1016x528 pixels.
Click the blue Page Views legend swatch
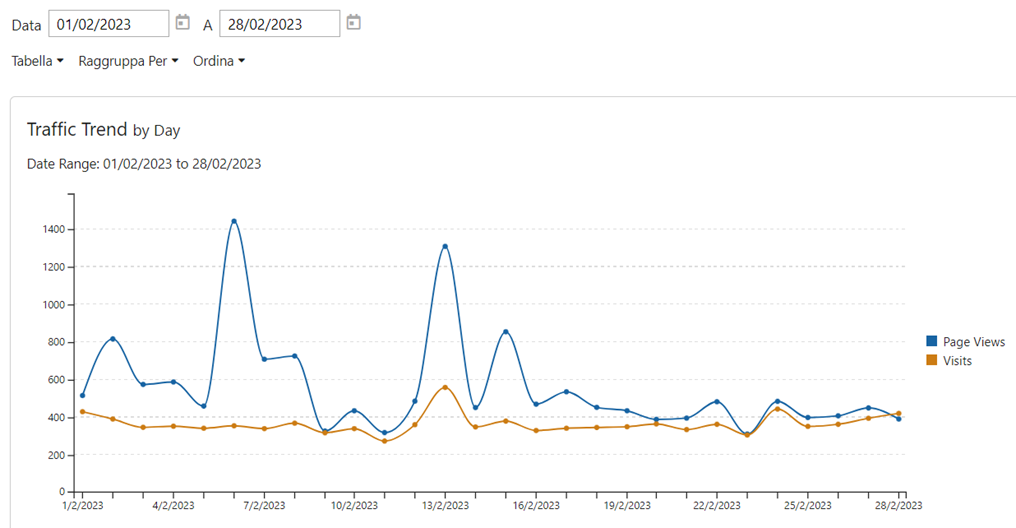point(932,342)
